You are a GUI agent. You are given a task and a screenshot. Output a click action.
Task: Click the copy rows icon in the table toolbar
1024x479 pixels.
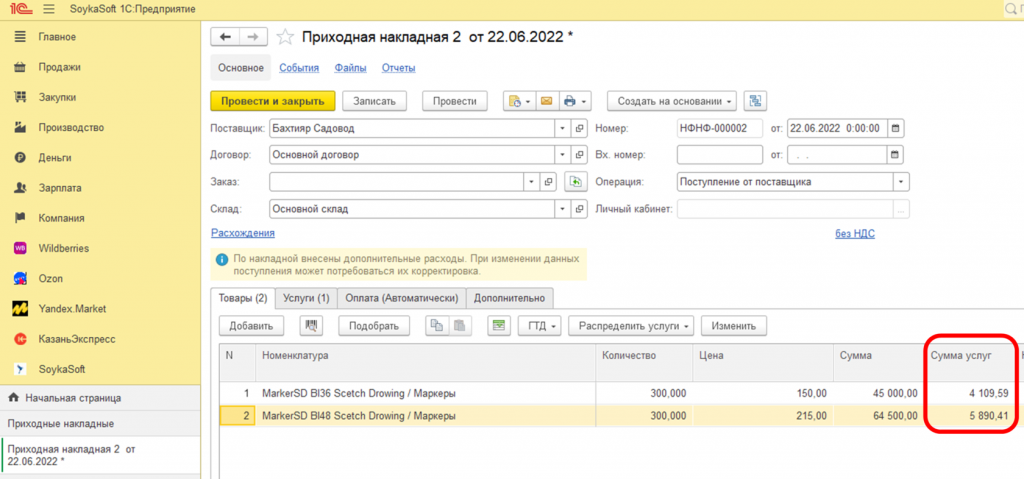pyautogui.click(x=436, y=326)
